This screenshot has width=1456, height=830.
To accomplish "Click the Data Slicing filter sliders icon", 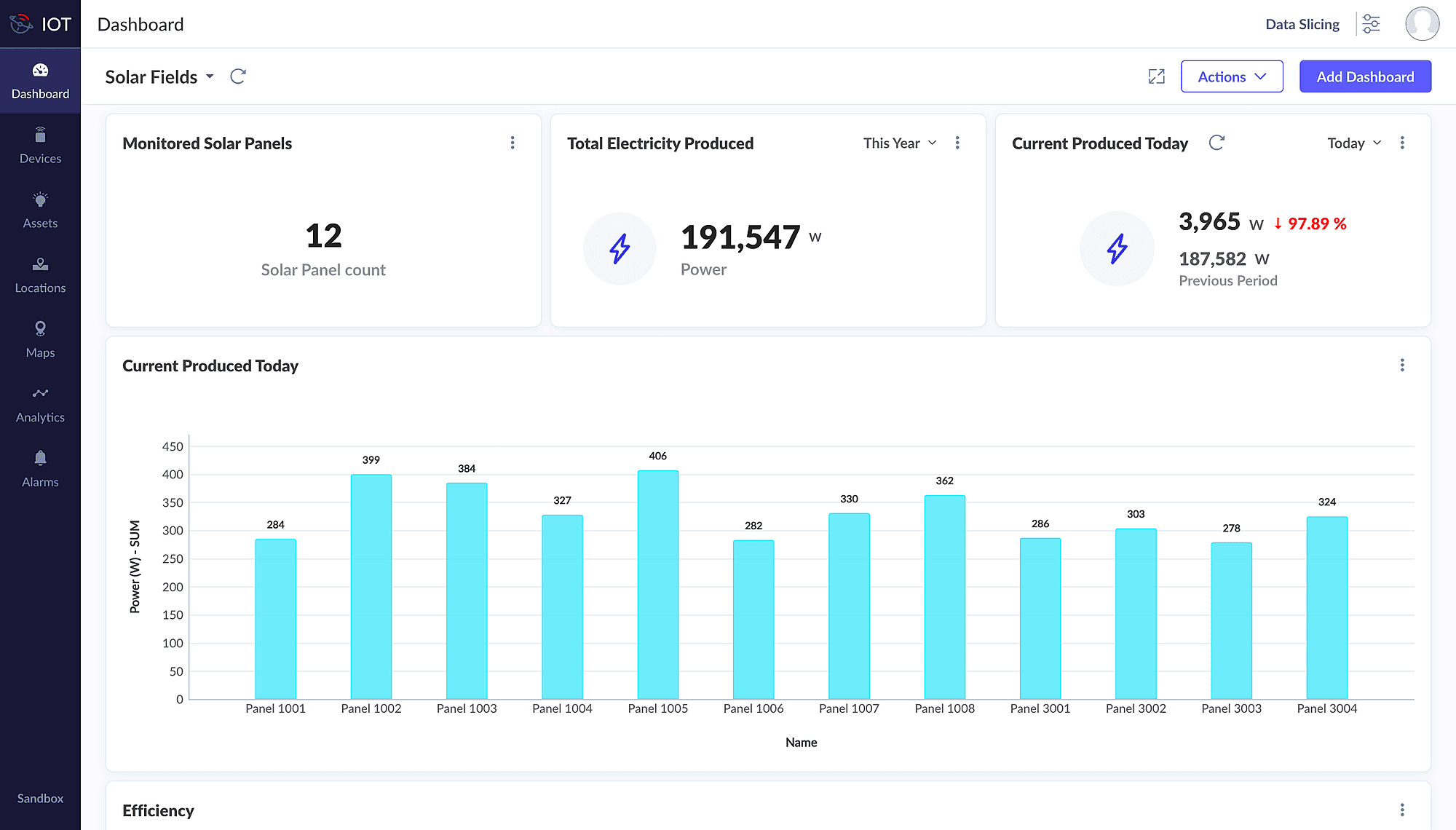I will (x=1371, y=24).
